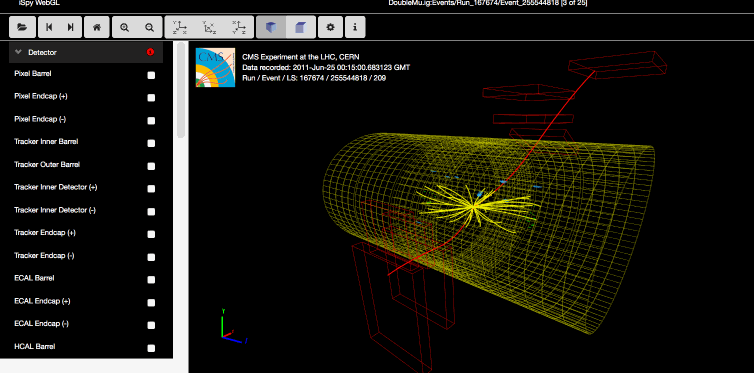This screenshot has height=373, width=754.
Task: Zoom out with the magnifier minus
Action: pyautogui.click(x=150, y=27)
